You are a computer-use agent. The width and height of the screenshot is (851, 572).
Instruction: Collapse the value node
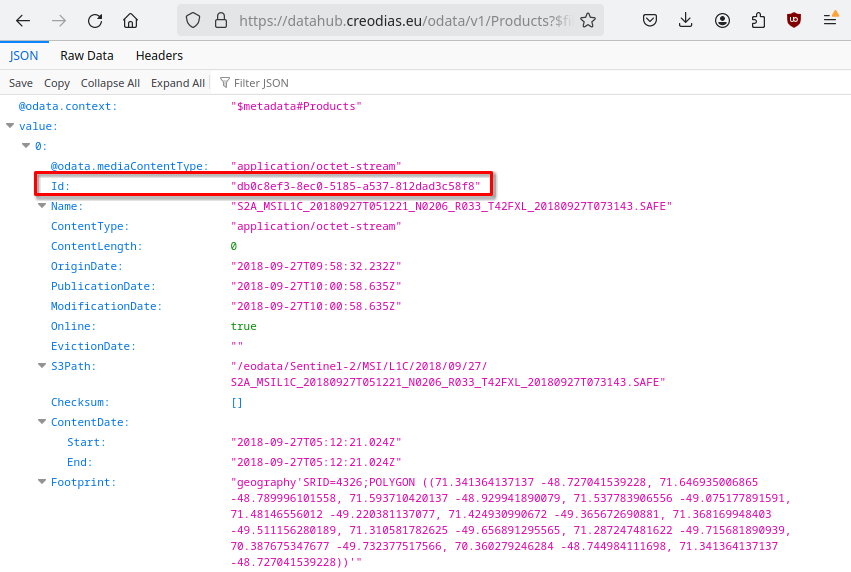(x=10, y=126)
